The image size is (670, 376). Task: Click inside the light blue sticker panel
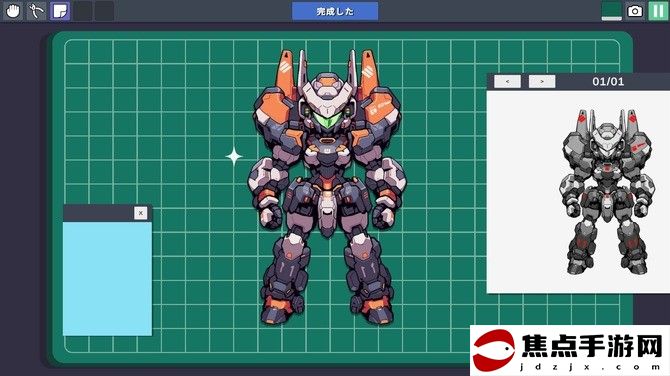point(107,279)
